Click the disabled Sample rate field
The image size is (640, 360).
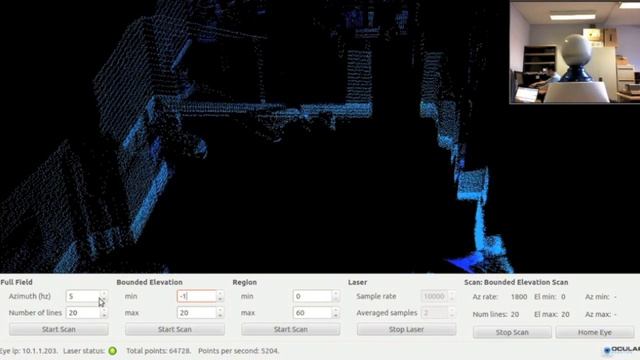(x=434, y=296)
